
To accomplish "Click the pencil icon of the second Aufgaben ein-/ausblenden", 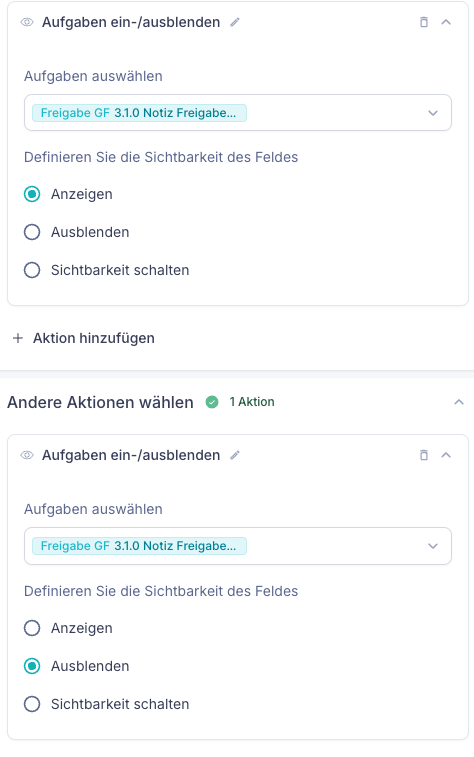I will click(235, 455).
